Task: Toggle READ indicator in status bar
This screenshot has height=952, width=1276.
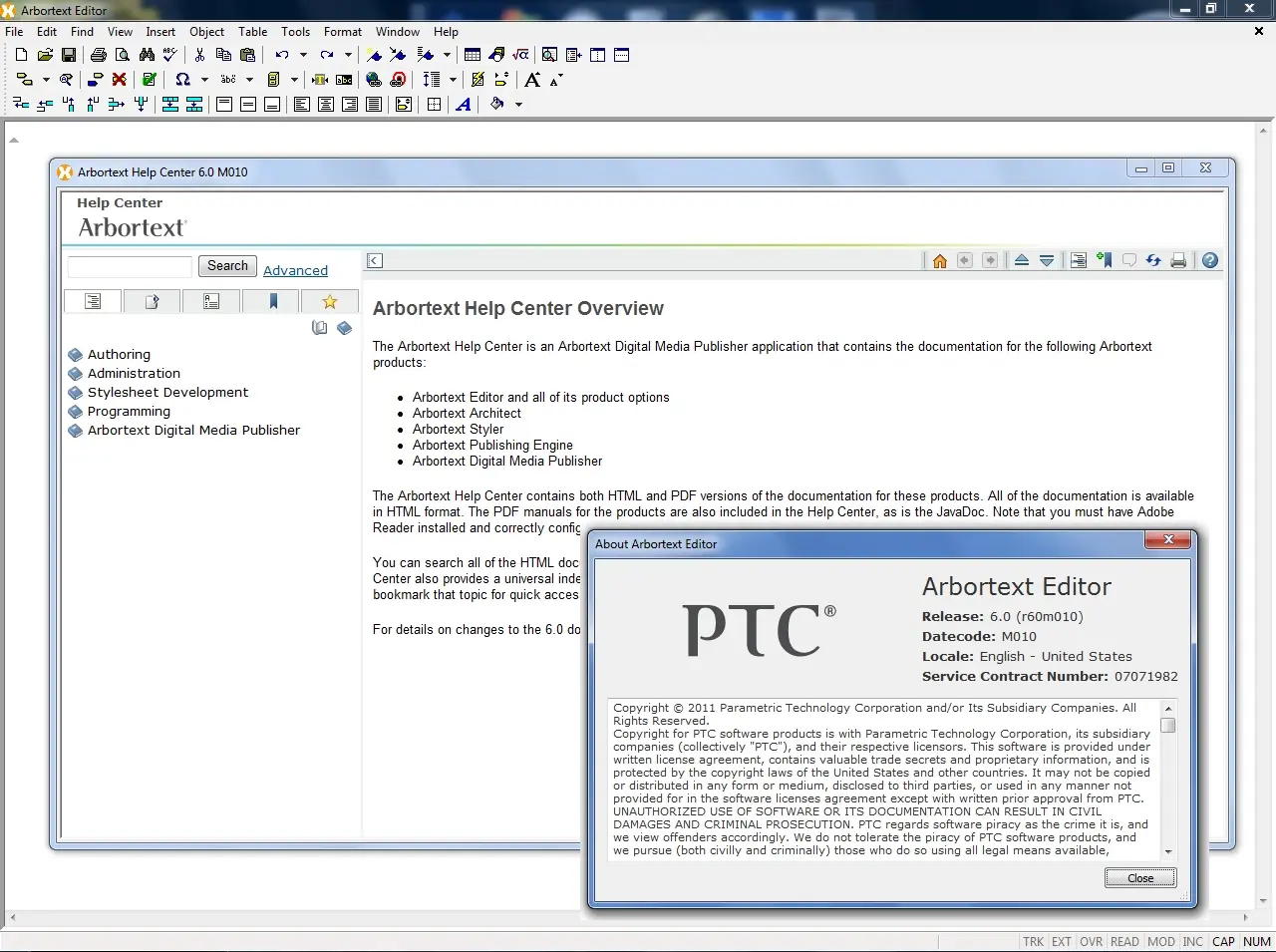Action: (1124, 941)
